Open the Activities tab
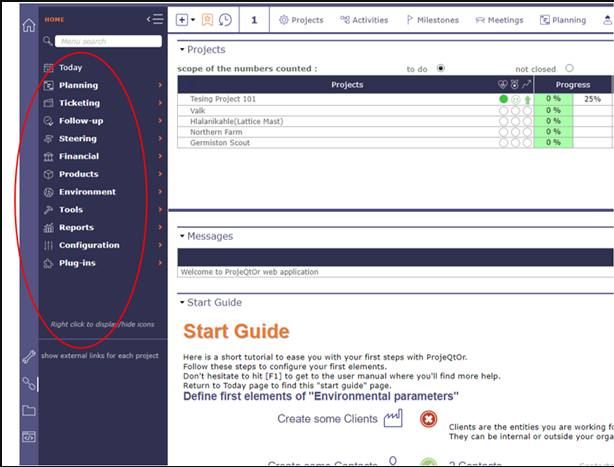Viewport: 614px width, 467px height. click(364, 19)
